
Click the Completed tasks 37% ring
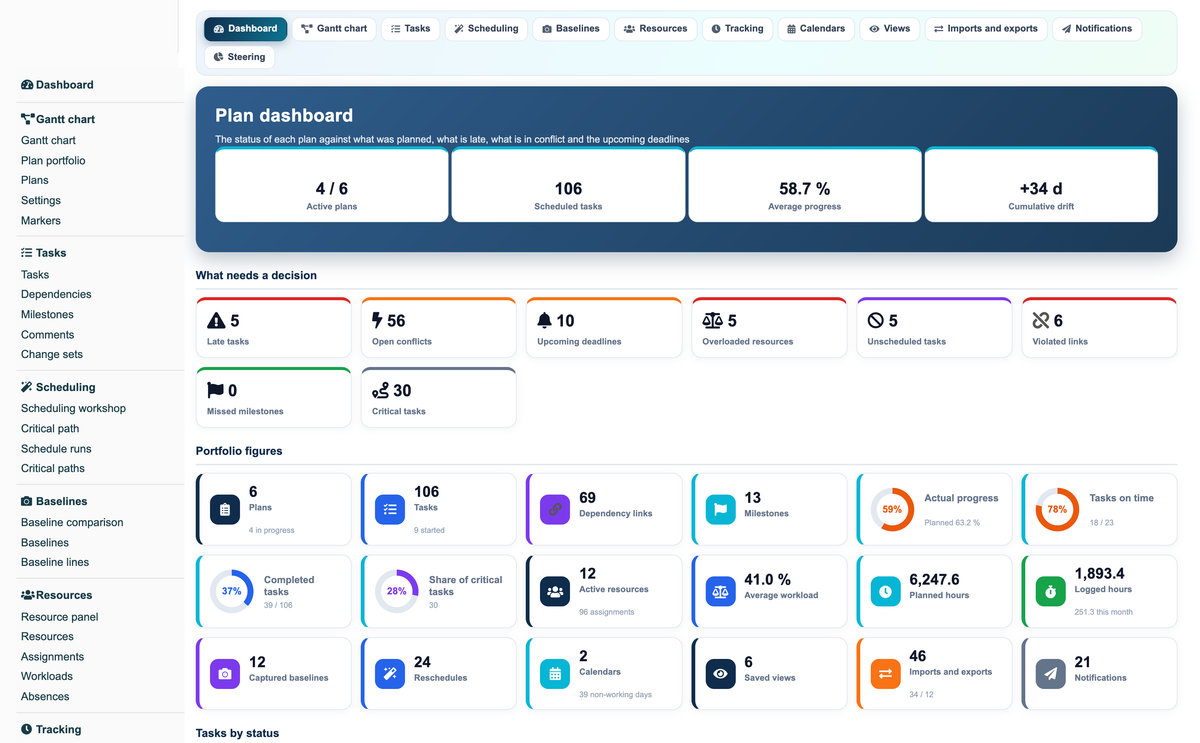[231, 591]
